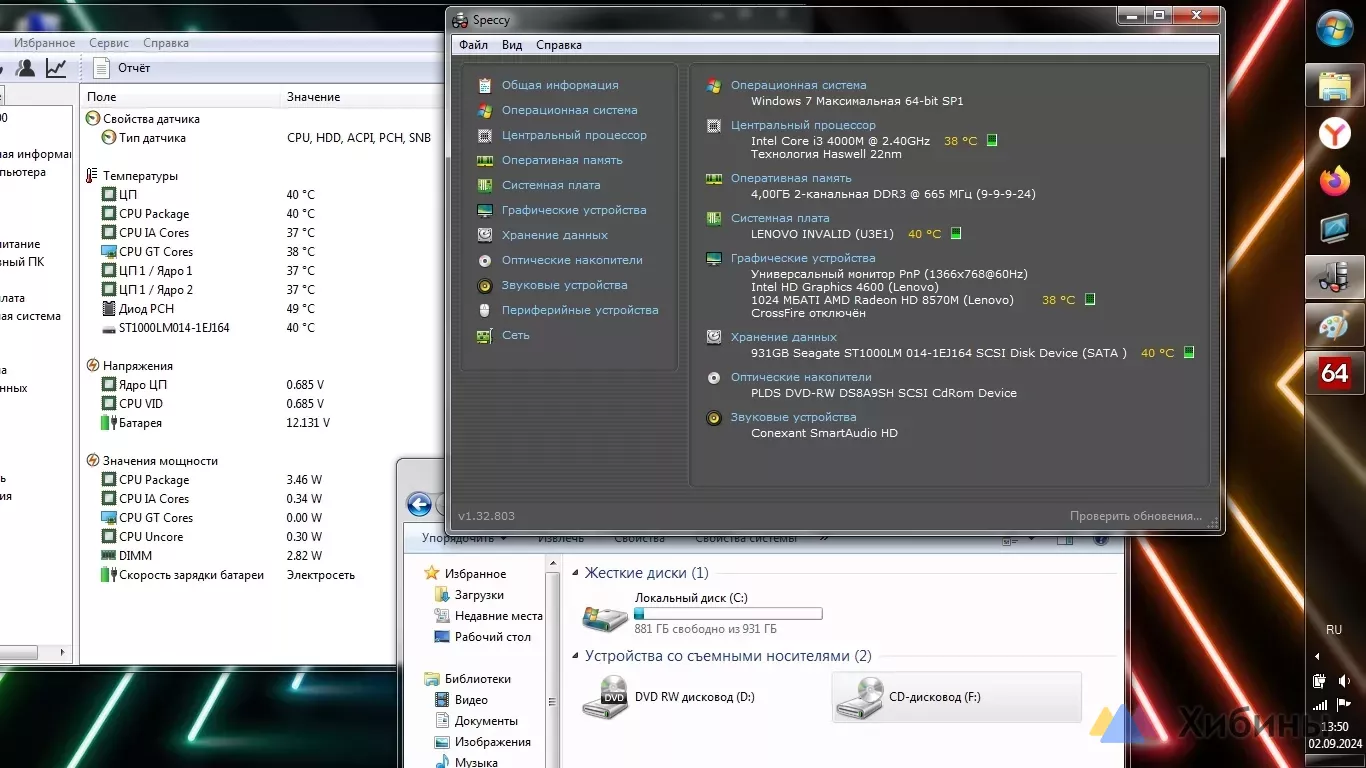Open the Справка menu in AIDA64
Screen dimensions: 1366x768
coord(166,43)
